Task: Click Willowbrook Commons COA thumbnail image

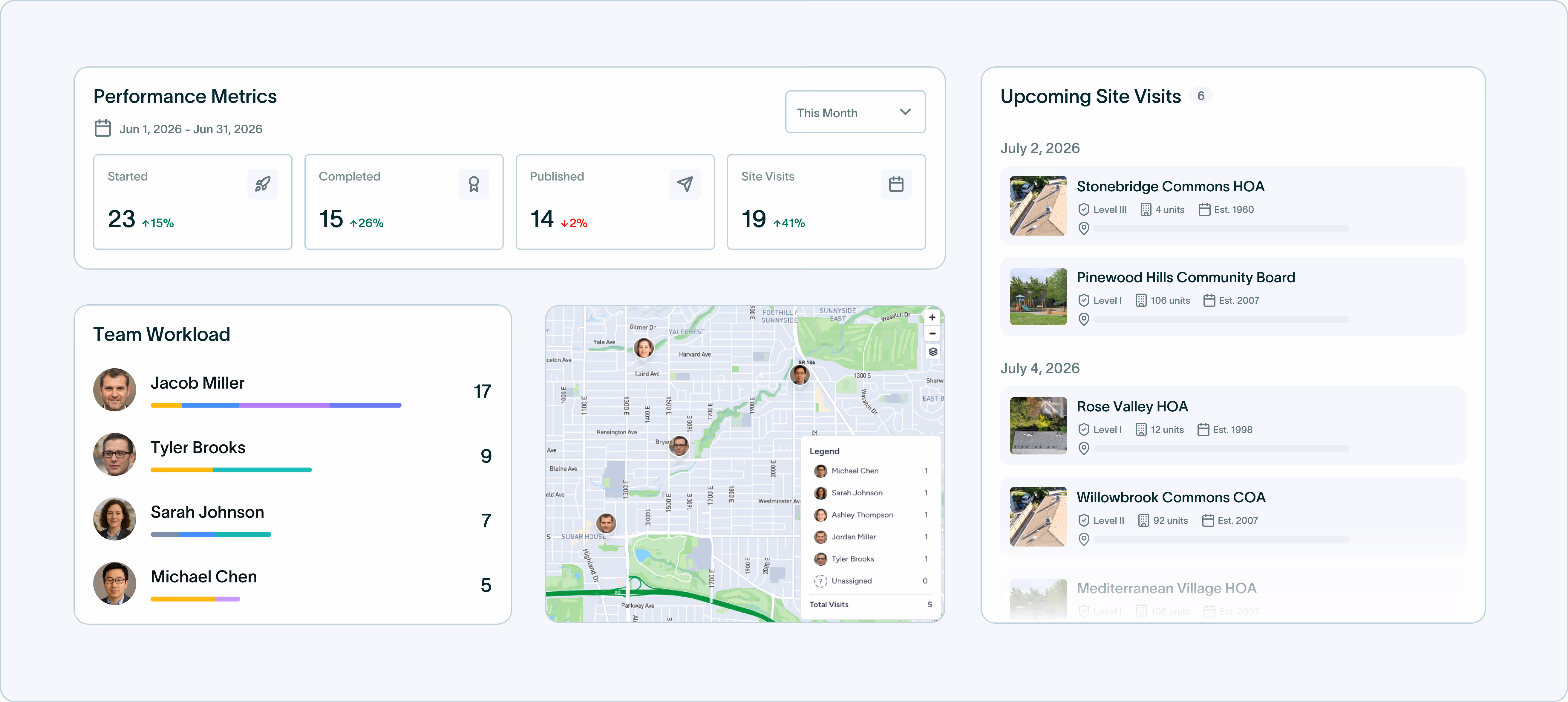Action: pos(1038,516)
